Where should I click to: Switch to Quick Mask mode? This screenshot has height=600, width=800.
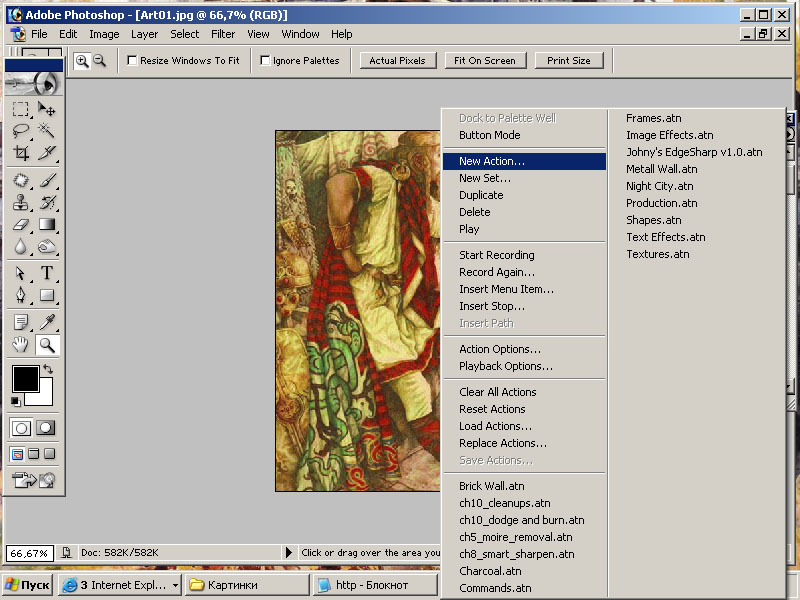coord(45,428)
